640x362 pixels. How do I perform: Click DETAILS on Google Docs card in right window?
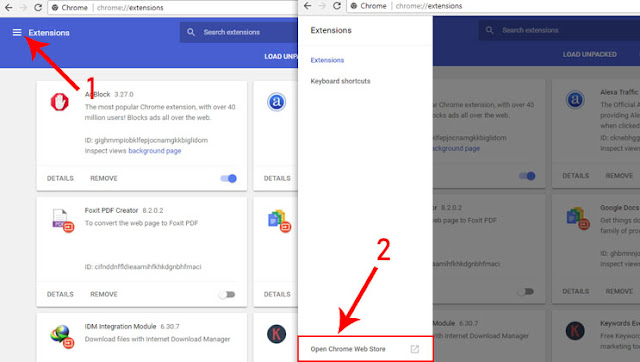point(576,291)
